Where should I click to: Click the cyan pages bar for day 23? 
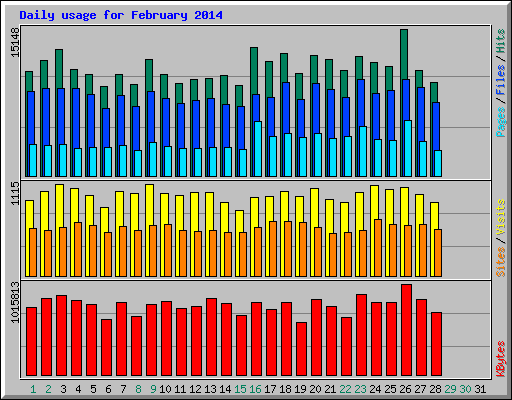[x=363, y=151]
